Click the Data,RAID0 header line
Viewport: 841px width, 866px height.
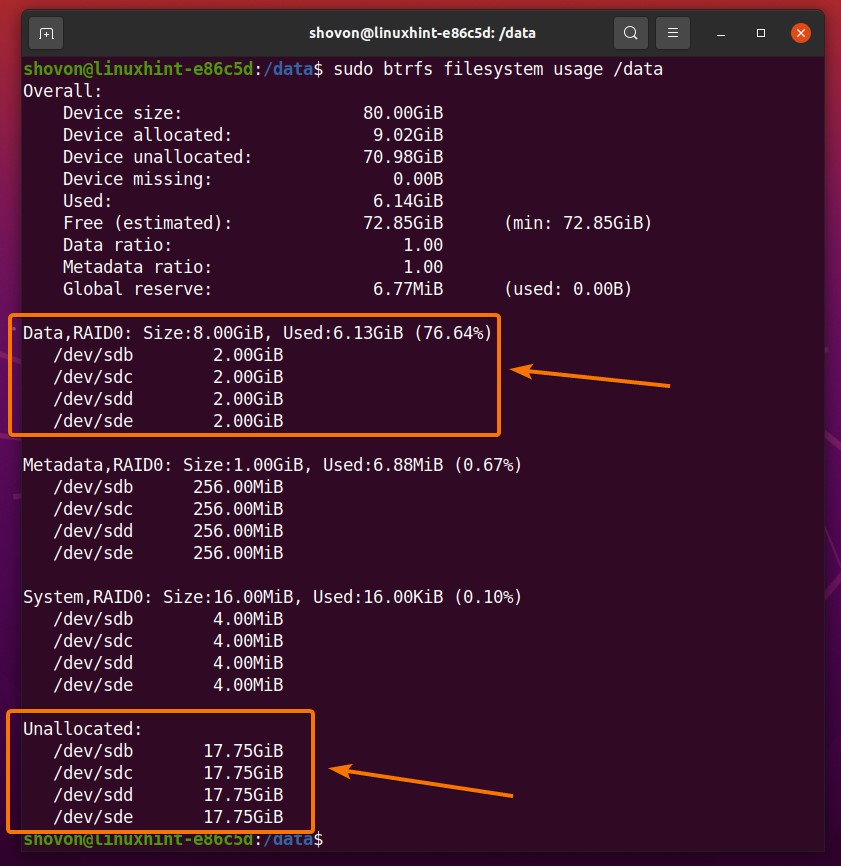click(x=257, y=333)
